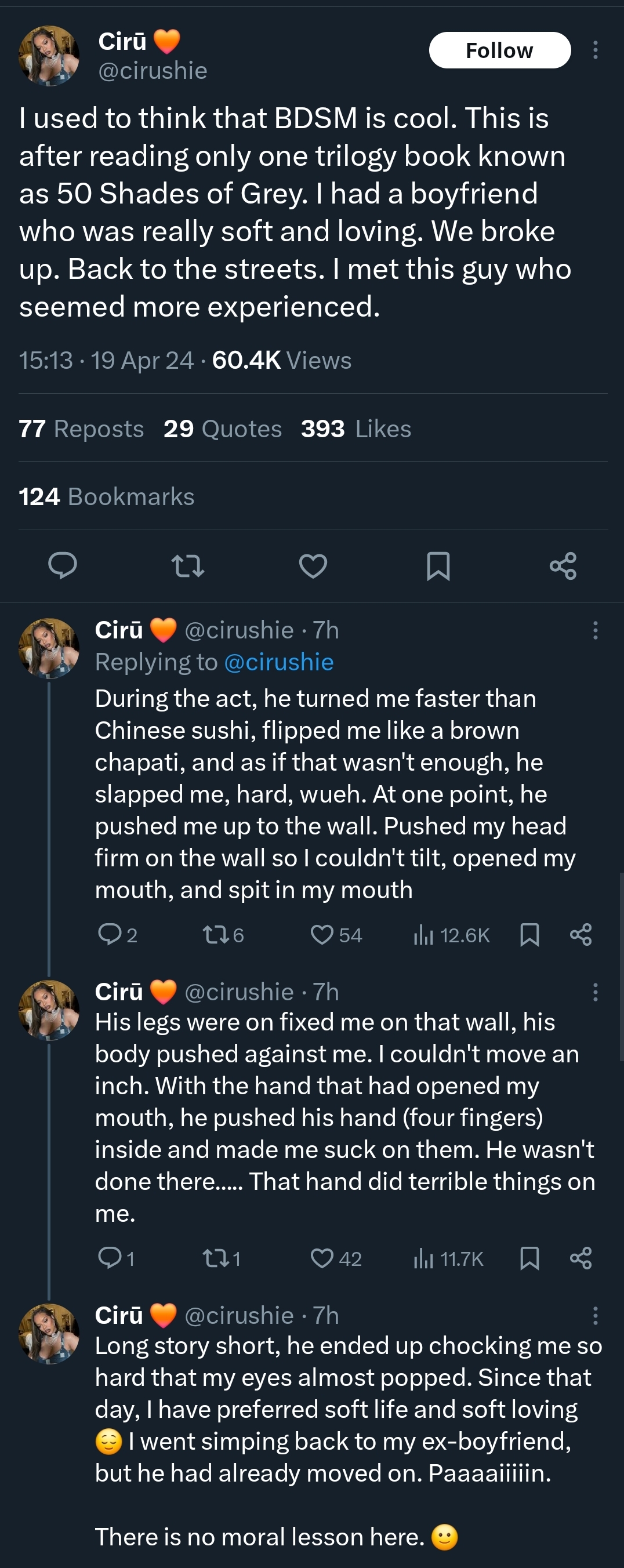Reply to the second thread post

click(x=110, y=1258)
